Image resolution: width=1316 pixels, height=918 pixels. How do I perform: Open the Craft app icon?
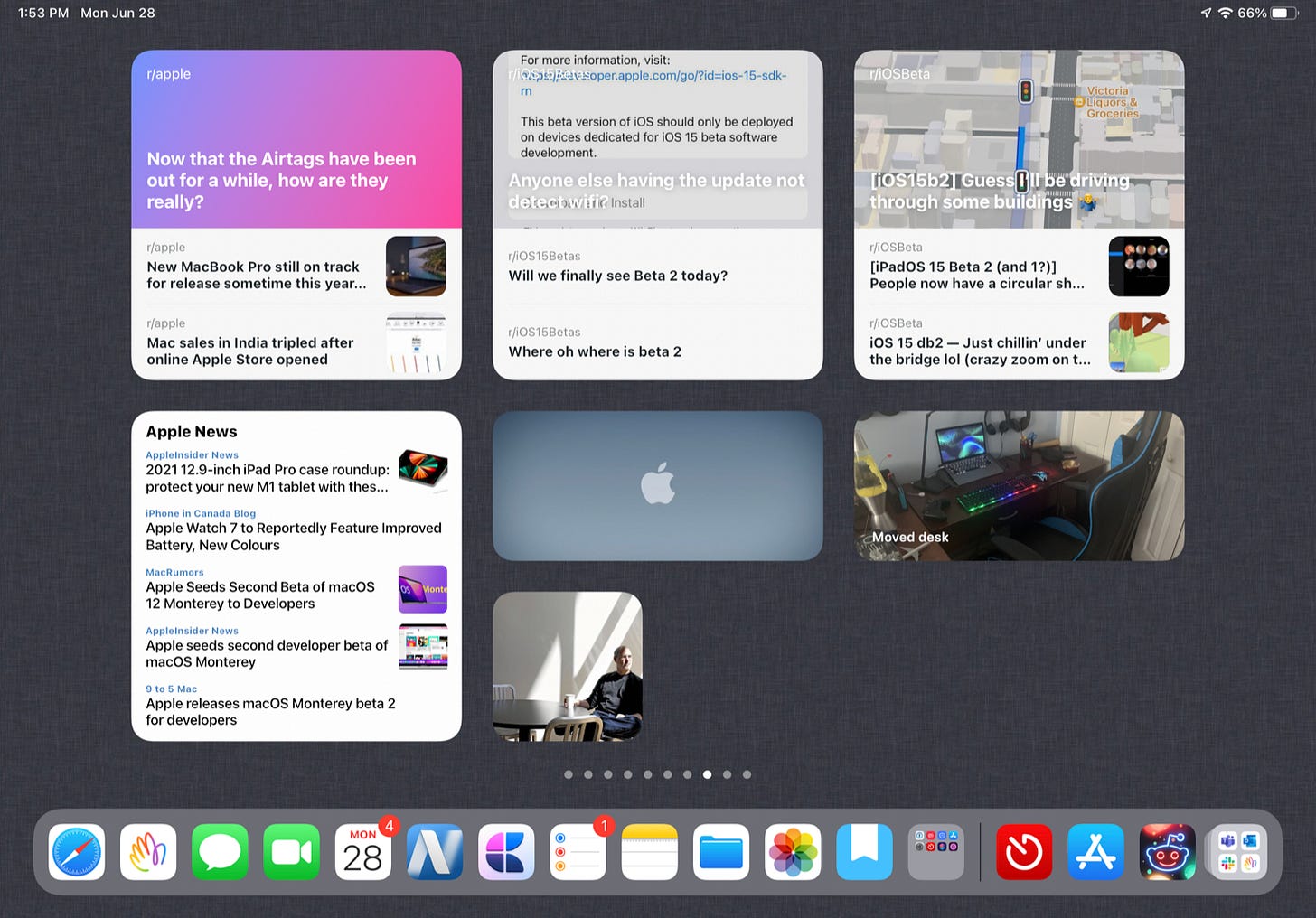pyautogui.click(x=506, y=852)
